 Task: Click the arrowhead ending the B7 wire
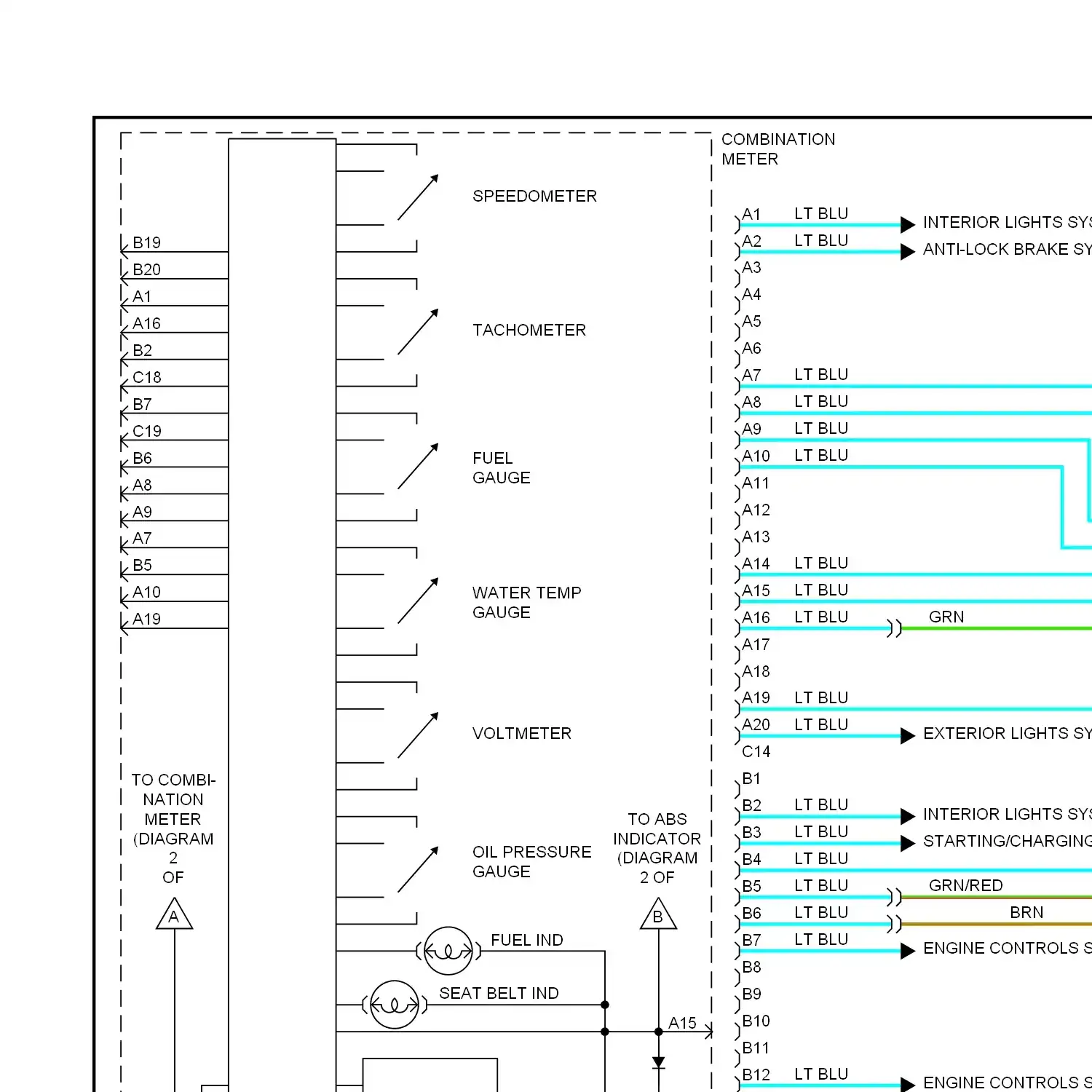pos(908,951)
